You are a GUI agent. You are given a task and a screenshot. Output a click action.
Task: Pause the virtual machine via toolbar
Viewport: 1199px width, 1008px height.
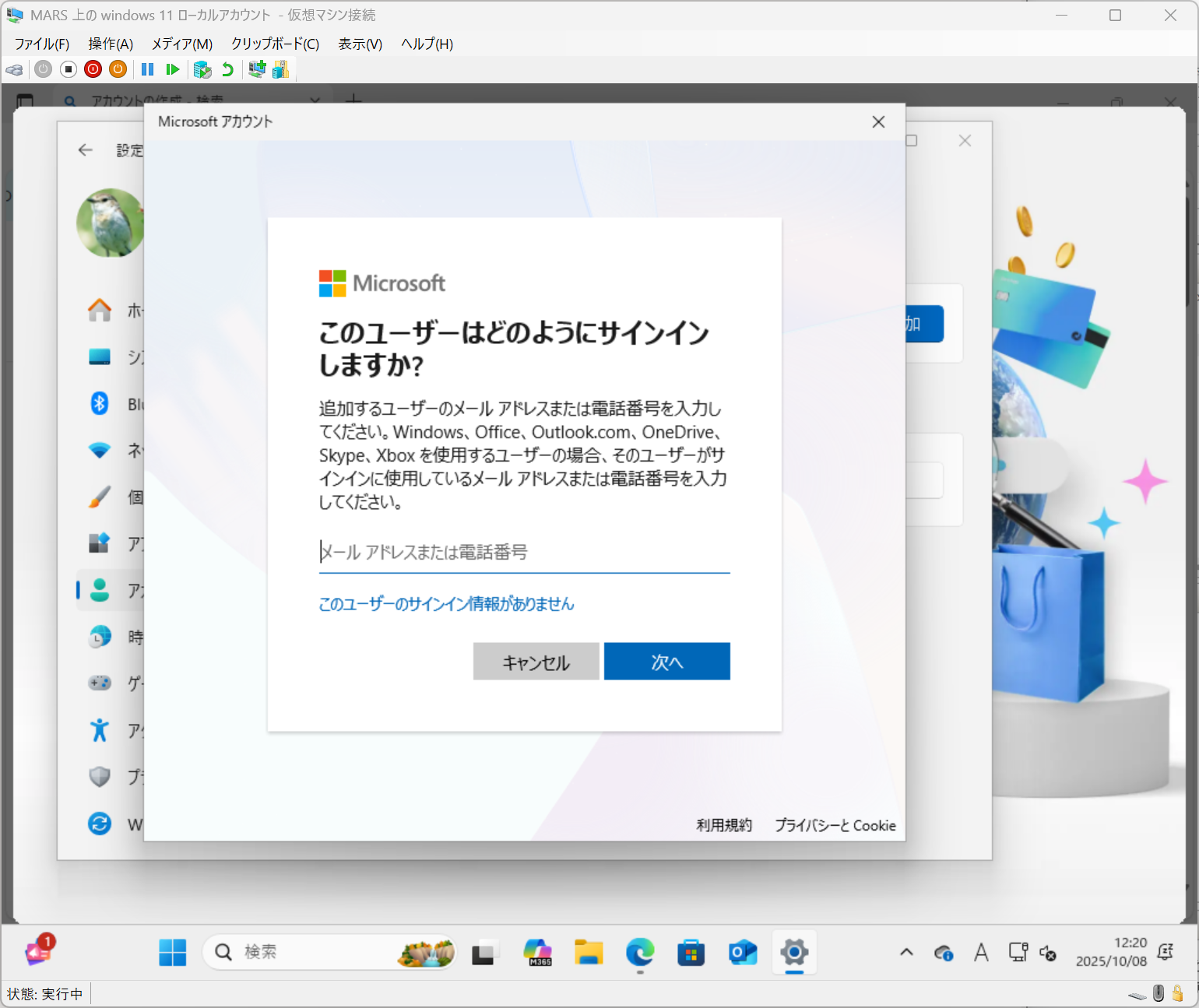coord(147,69)
